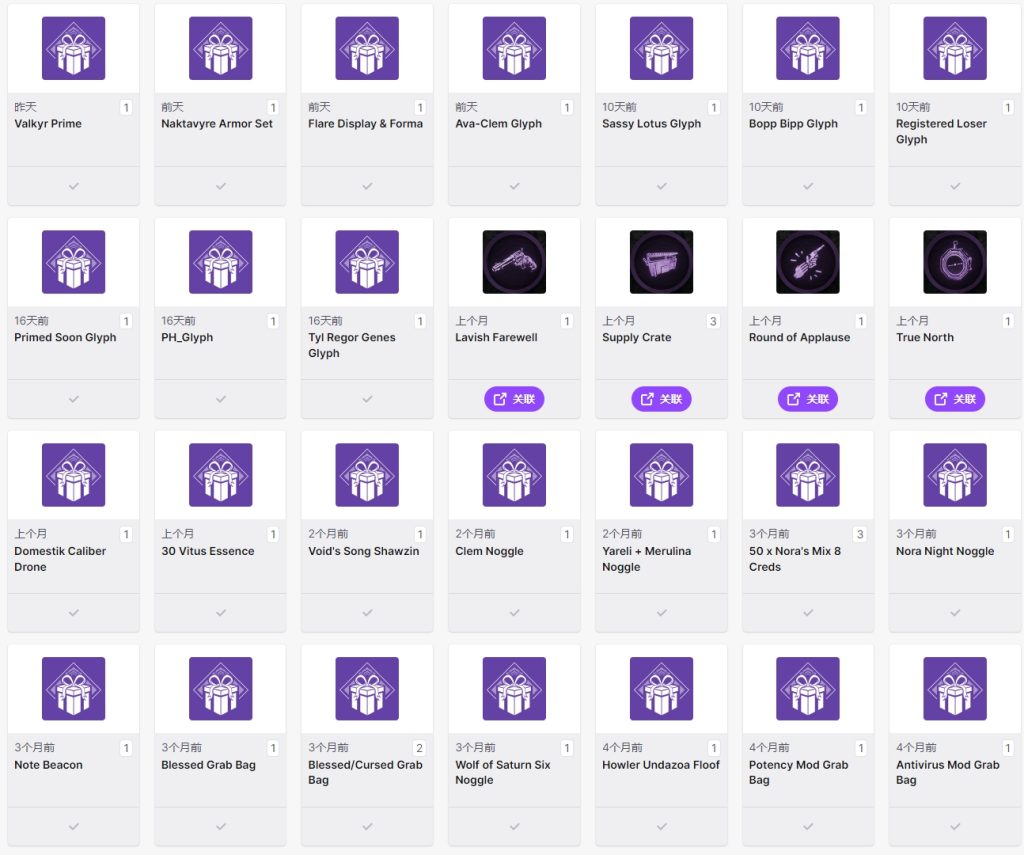
Task: Click the 'Valkyr Prime' item name
Action: coord(48,123)
